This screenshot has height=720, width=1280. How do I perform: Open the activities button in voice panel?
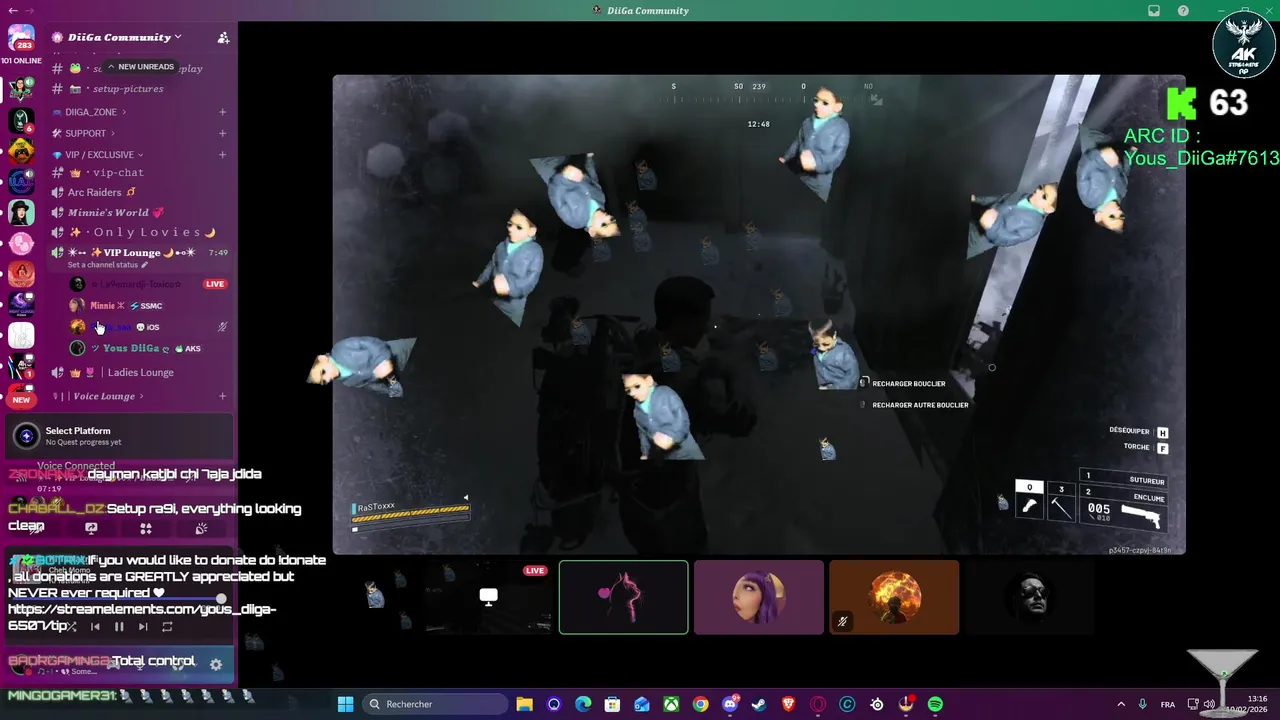(146, 528)
